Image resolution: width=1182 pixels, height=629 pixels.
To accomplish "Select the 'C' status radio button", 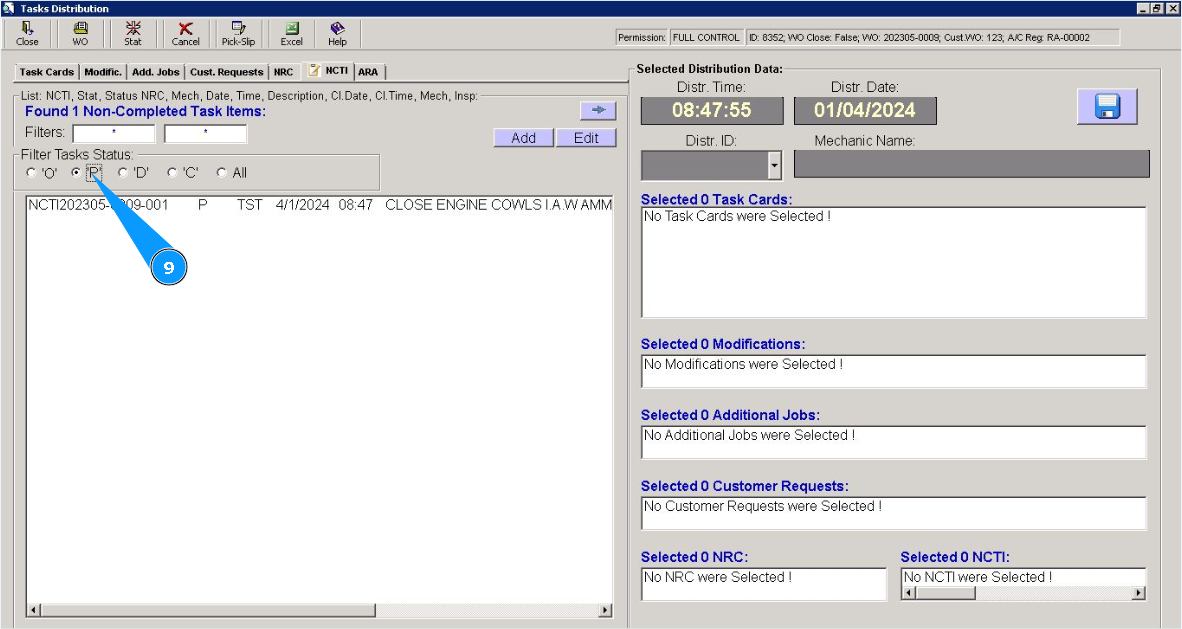I will (172, 173).
